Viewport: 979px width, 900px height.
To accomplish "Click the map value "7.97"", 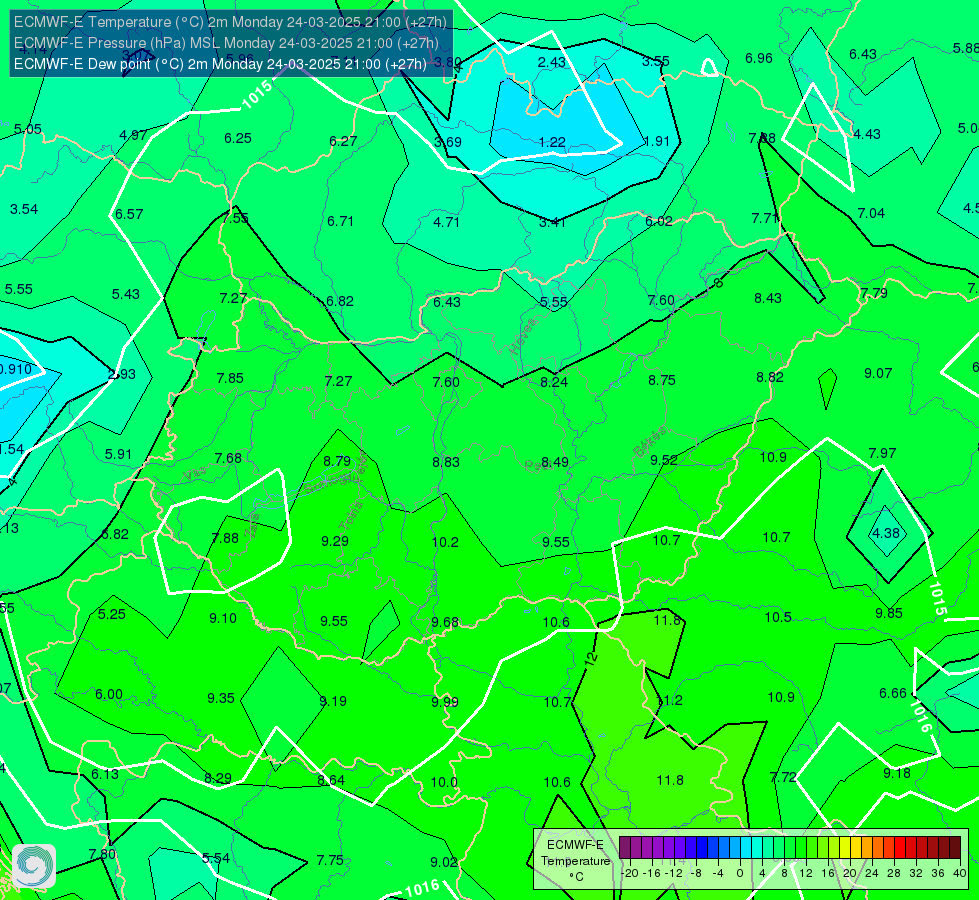I will coord(882,453).
